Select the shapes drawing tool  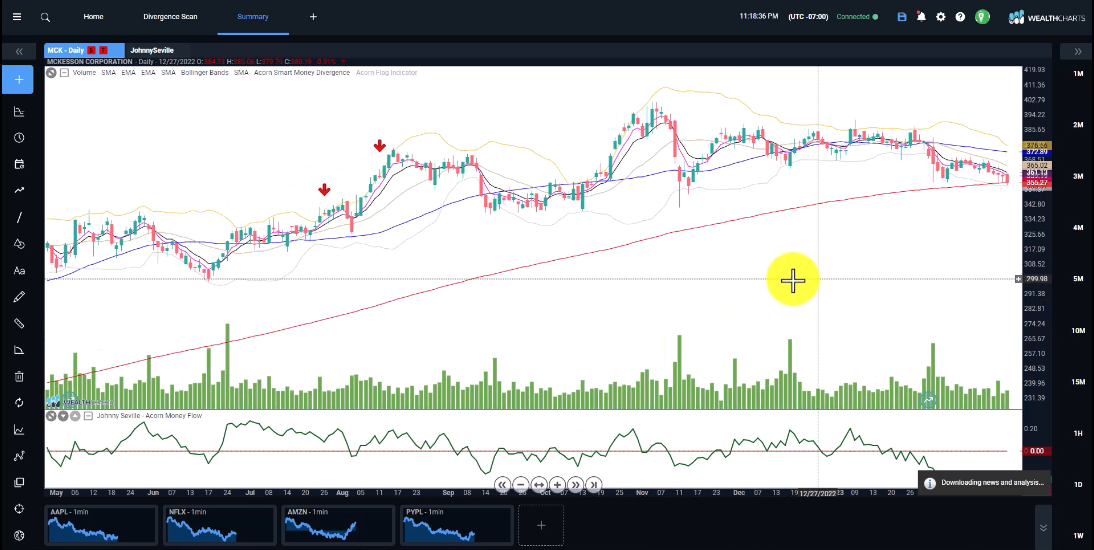point(19,244)
